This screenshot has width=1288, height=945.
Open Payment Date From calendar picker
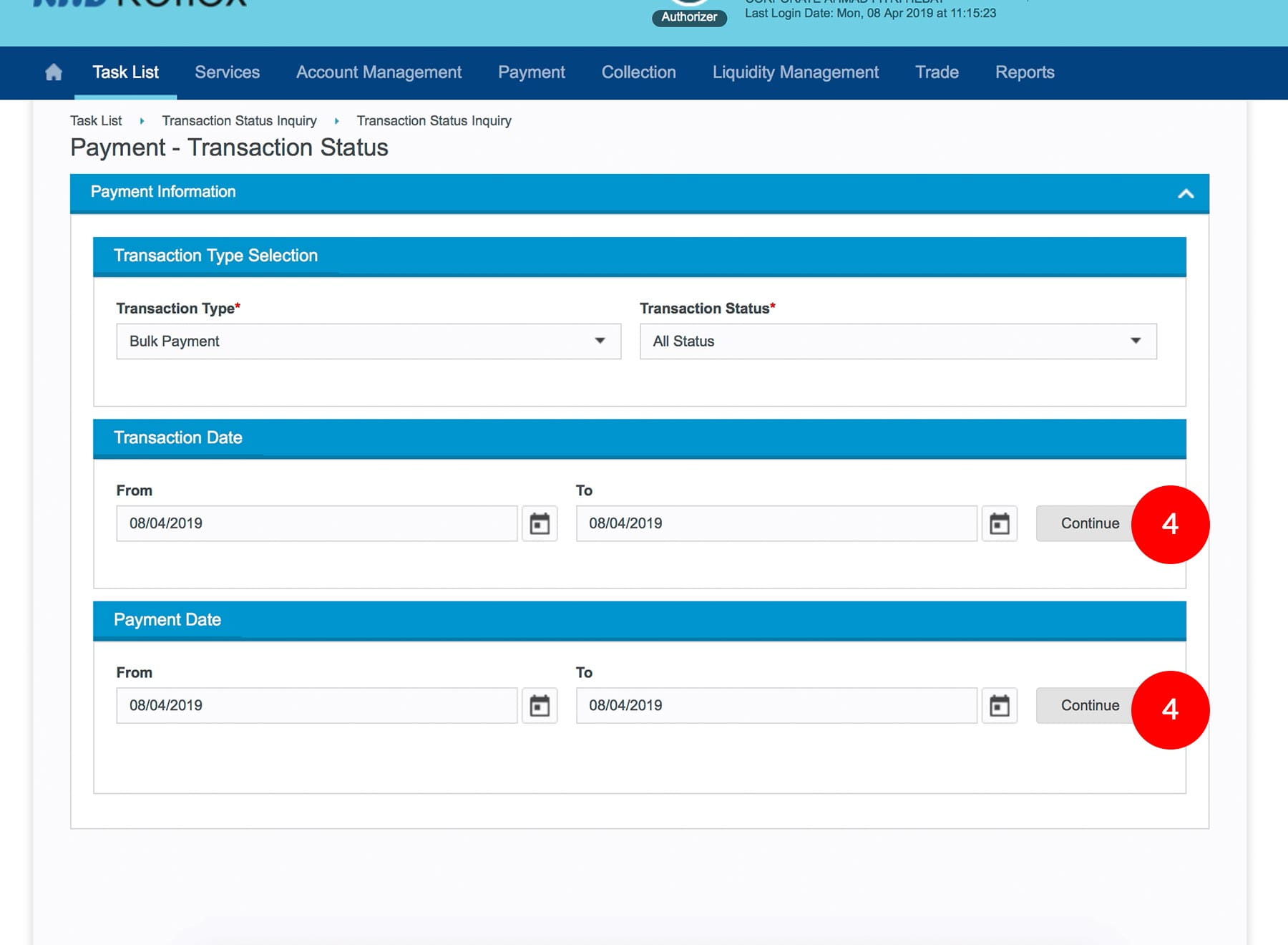[x=540, y=706]
